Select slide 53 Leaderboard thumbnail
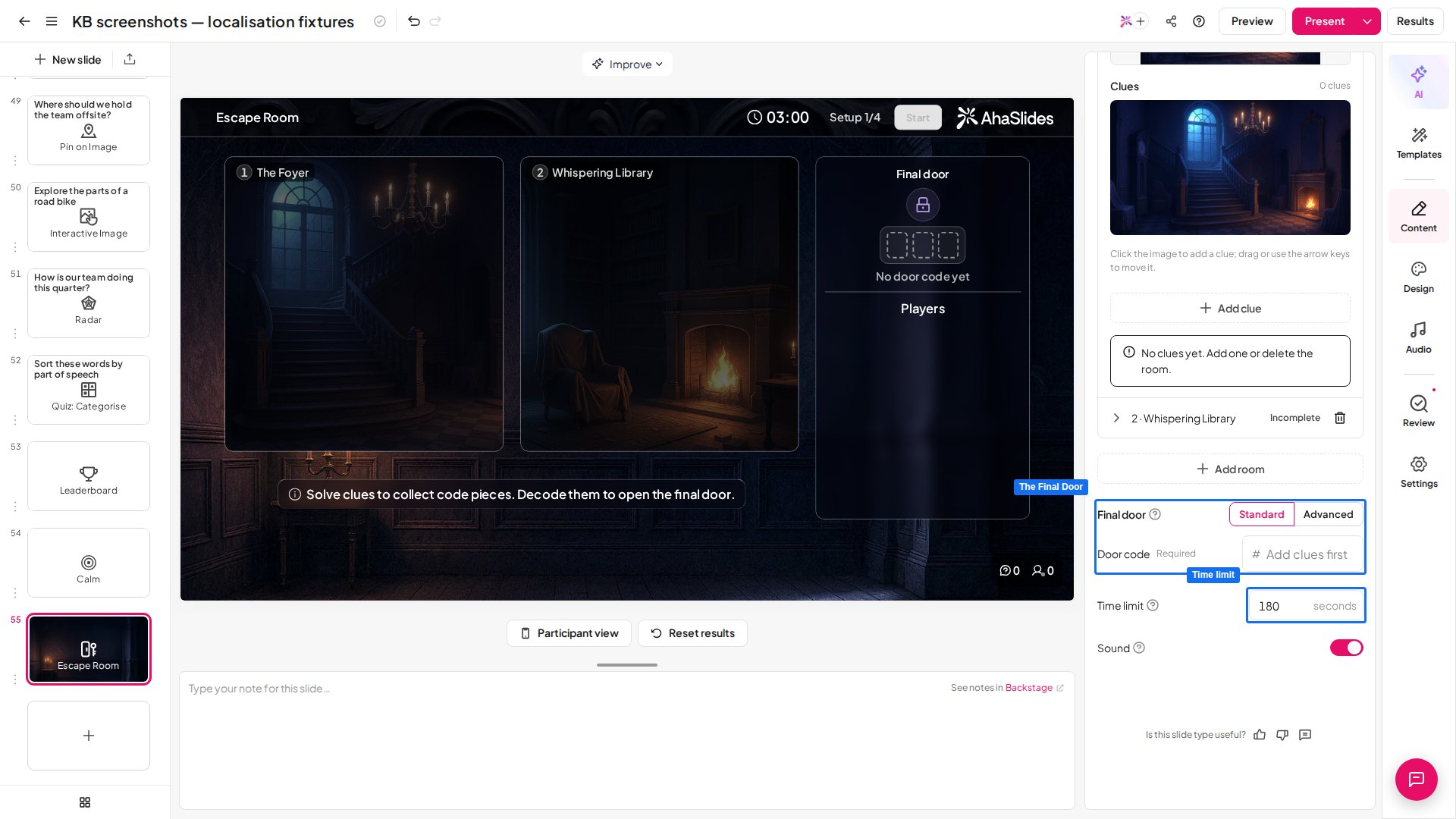 [x=89, y=476]
